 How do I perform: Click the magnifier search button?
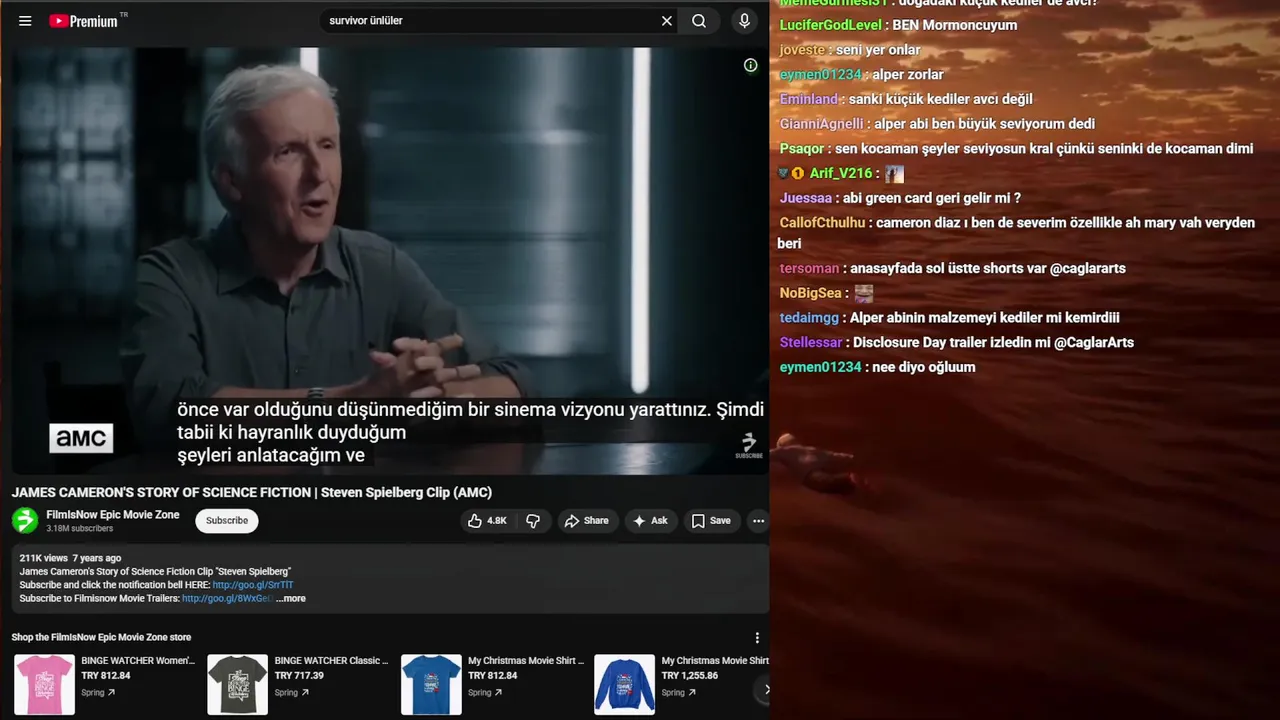pos(699,21)
